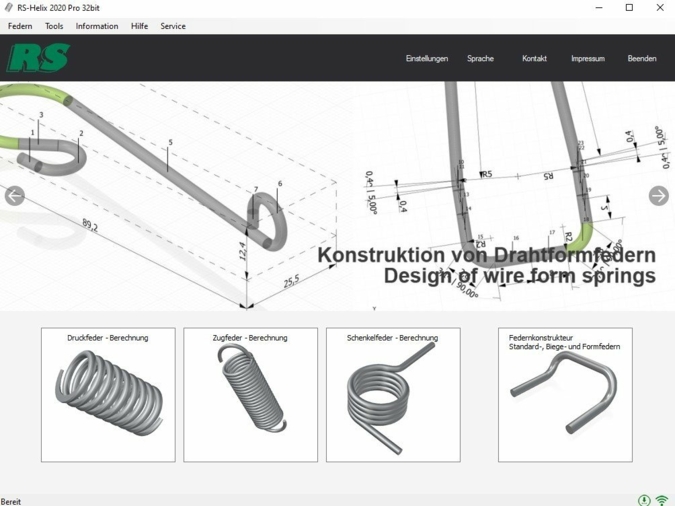
Task: Open the Service menu
Action: (x=173, y=26)
